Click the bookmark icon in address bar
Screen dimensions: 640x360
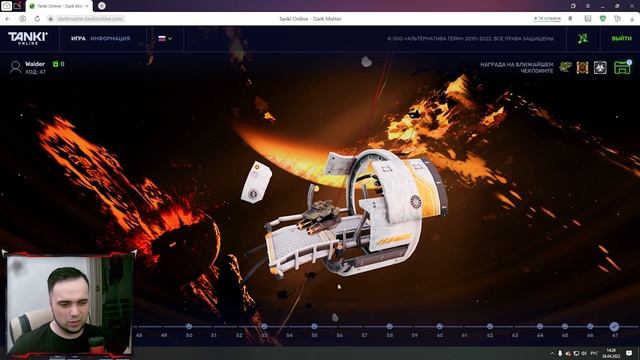(x=570, y=19)
